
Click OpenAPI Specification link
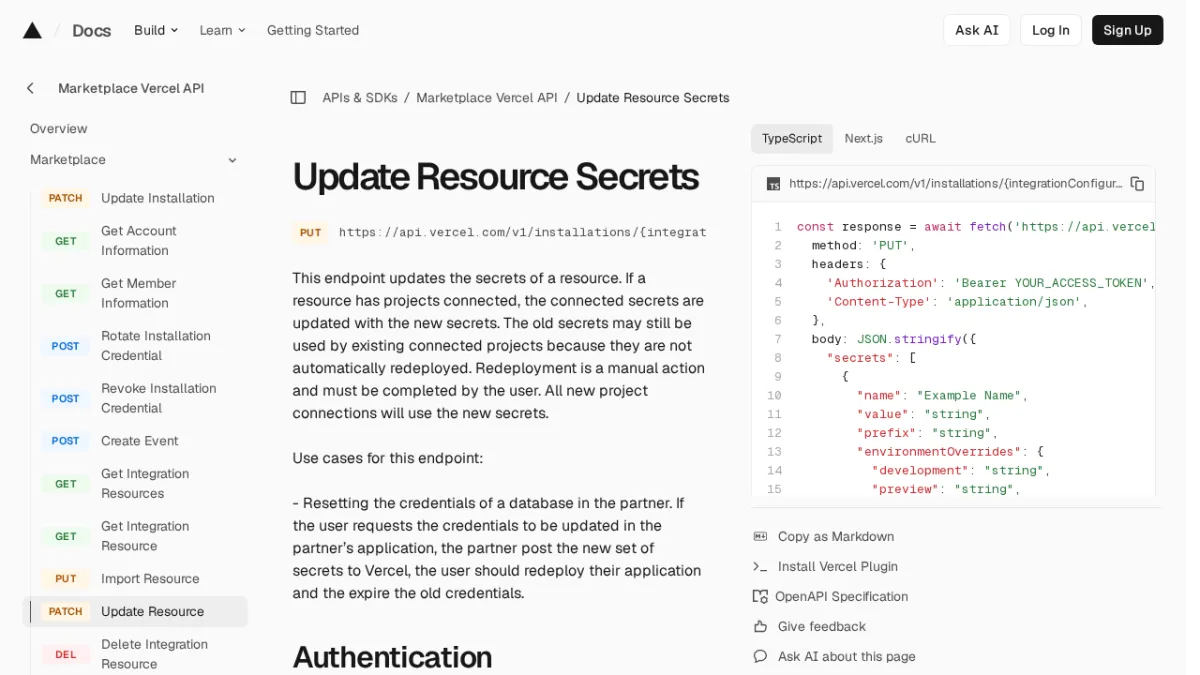click(x=842, y=597)
